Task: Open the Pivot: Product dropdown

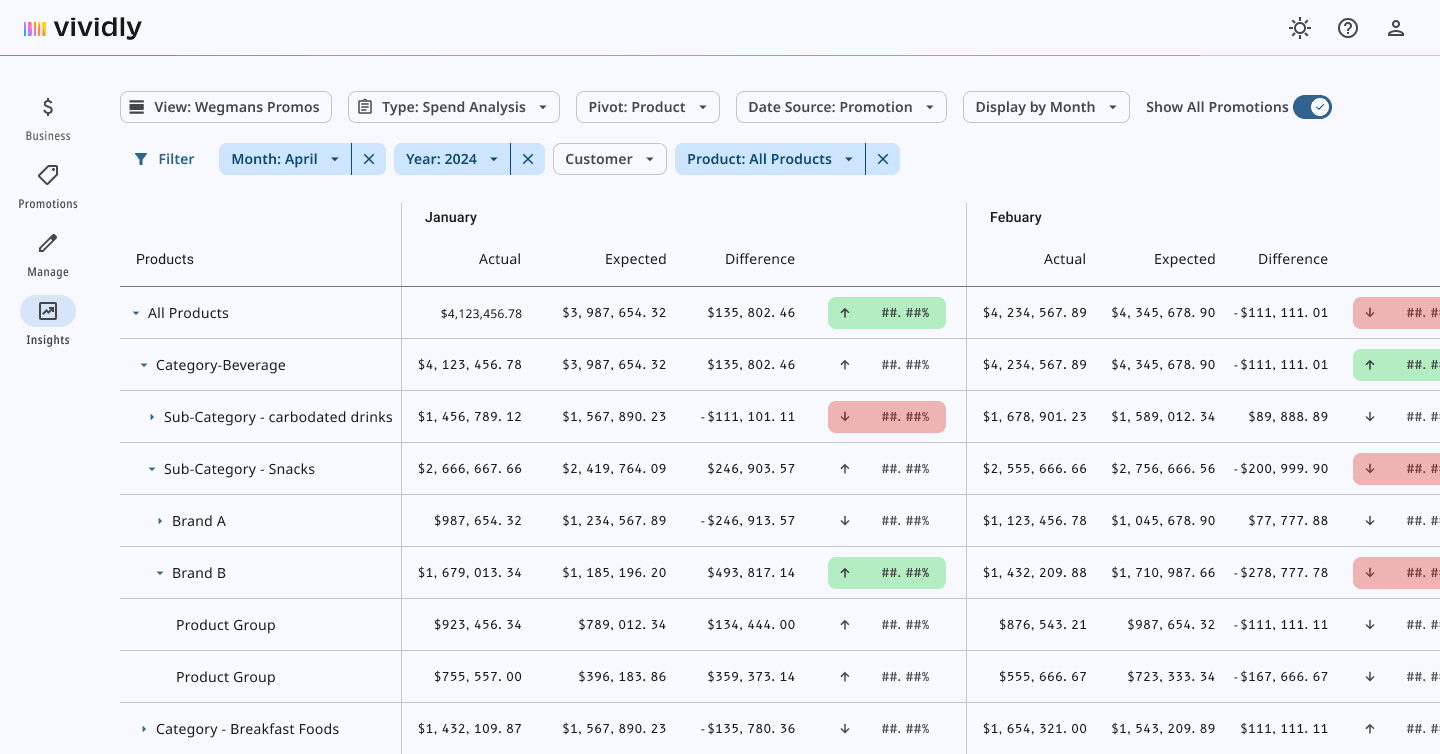Action: tap(647, 107)
